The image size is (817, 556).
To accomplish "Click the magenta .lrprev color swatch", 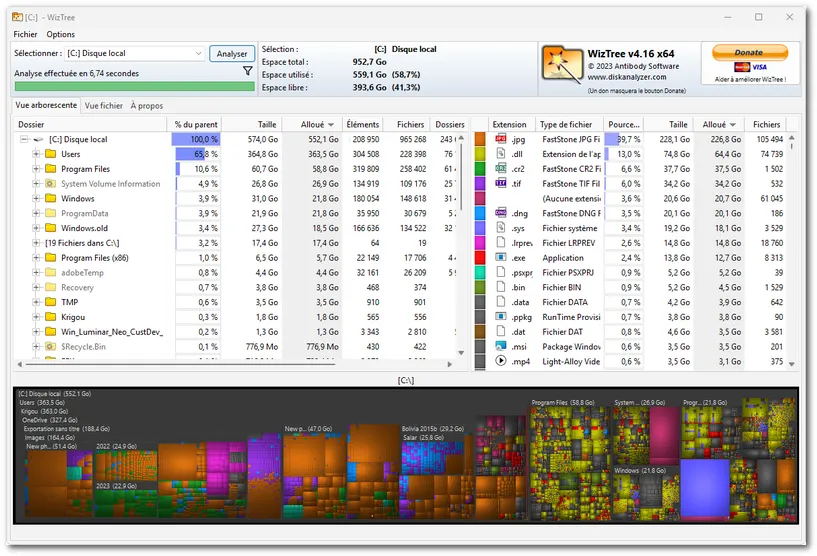I will 480,243.
